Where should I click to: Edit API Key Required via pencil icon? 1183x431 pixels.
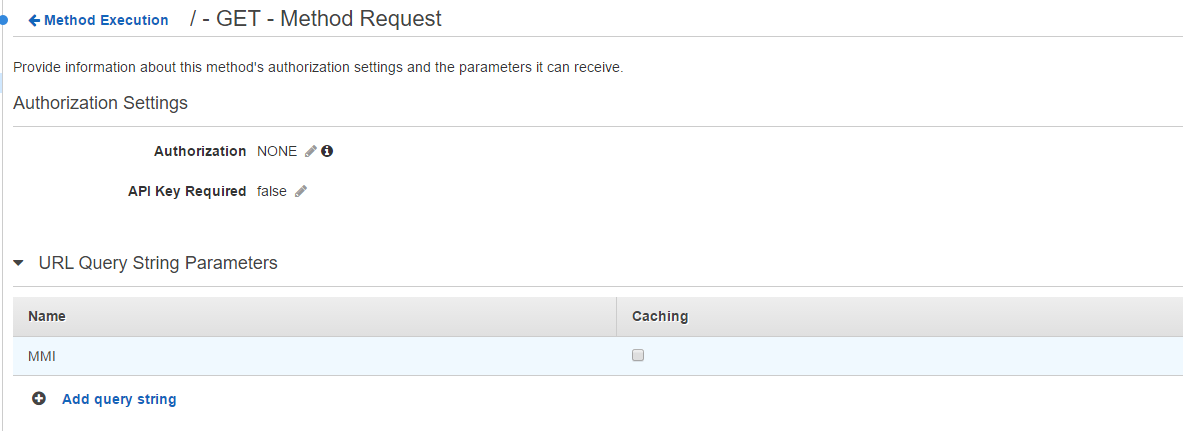(301, 191)
